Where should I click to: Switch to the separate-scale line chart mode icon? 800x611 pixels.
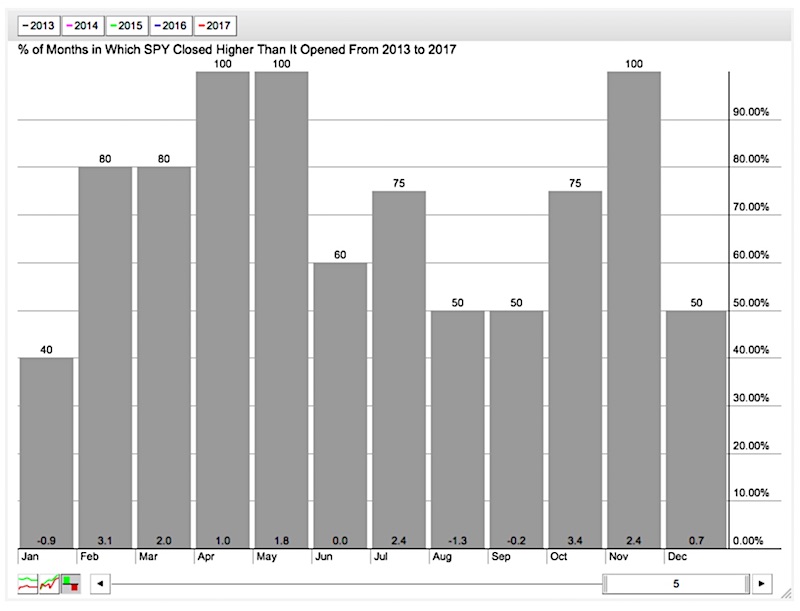click(28, 583)
